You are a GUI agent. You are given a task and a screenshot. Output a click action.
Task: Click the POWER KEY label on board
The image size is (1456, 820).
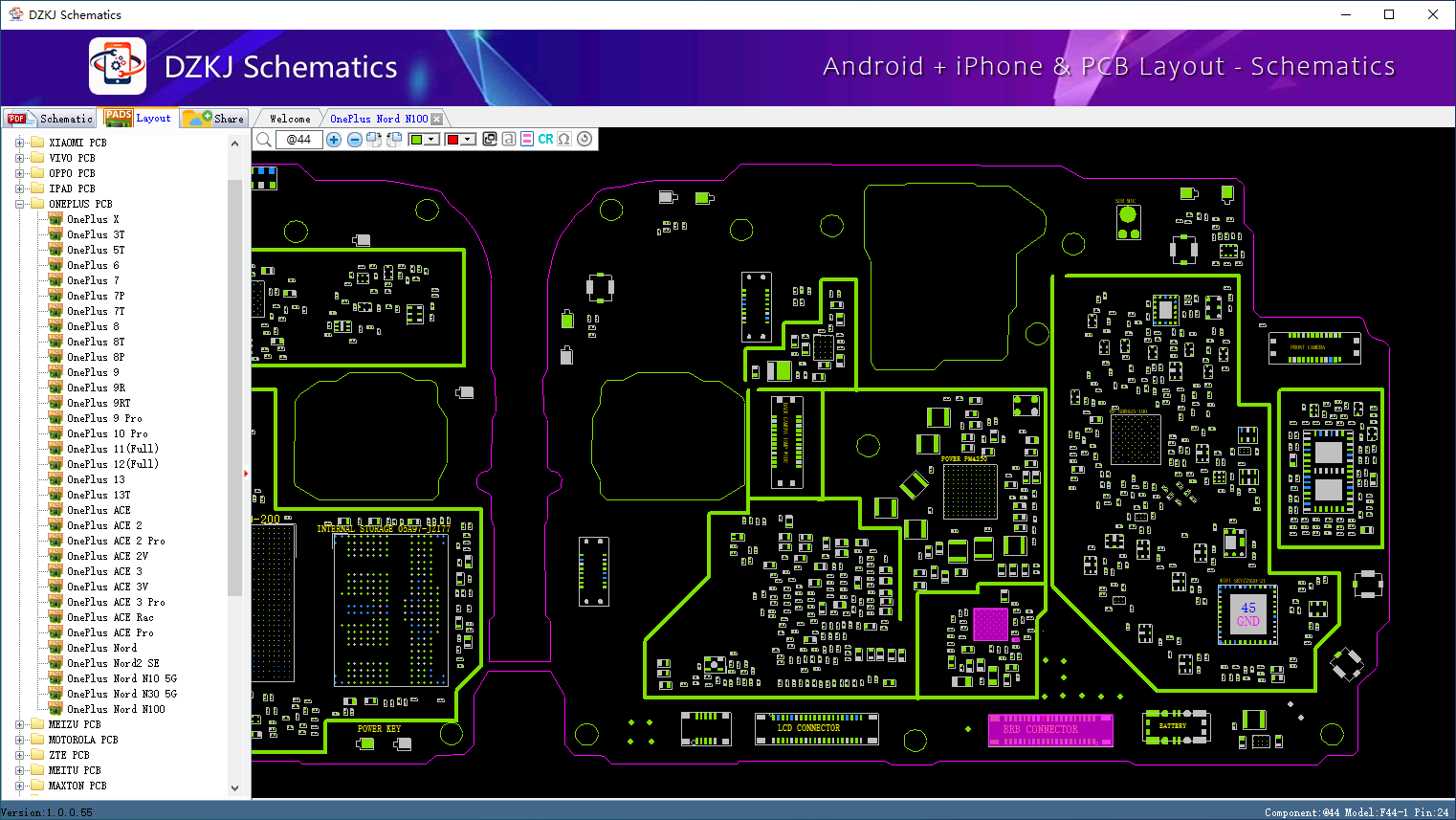point(379,729)
